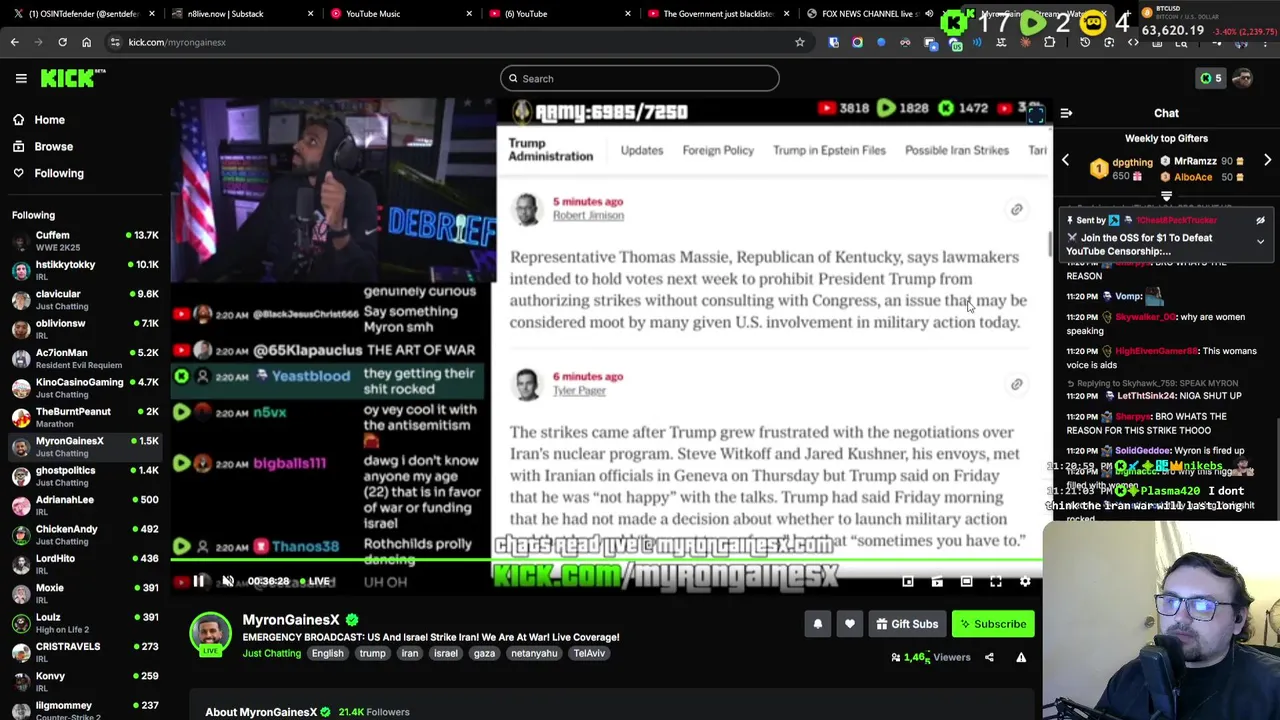Click the browser home icon

(x=86, y=42)
